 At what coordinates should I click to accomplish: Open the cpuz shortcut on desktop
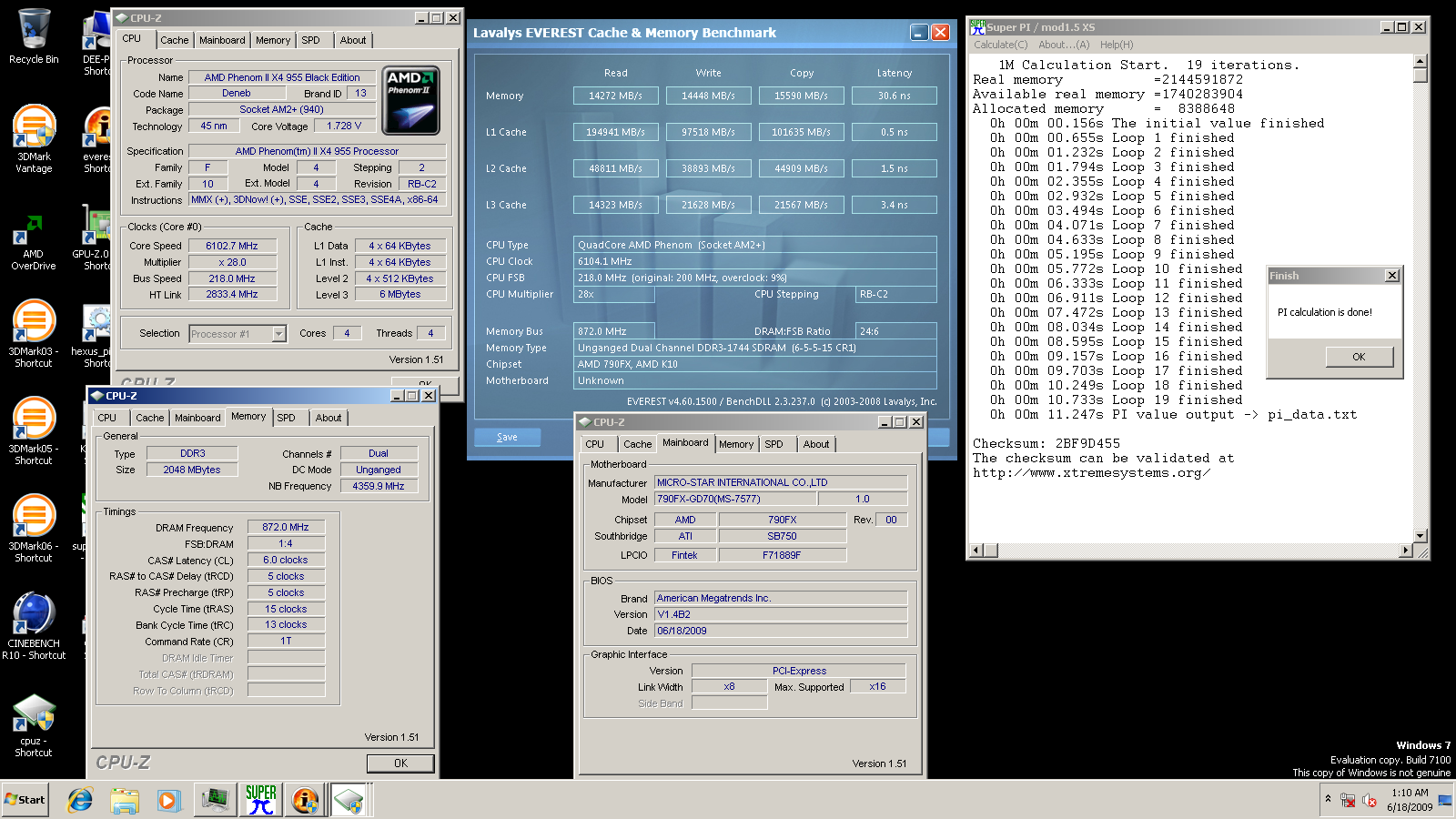pos(34,724)
